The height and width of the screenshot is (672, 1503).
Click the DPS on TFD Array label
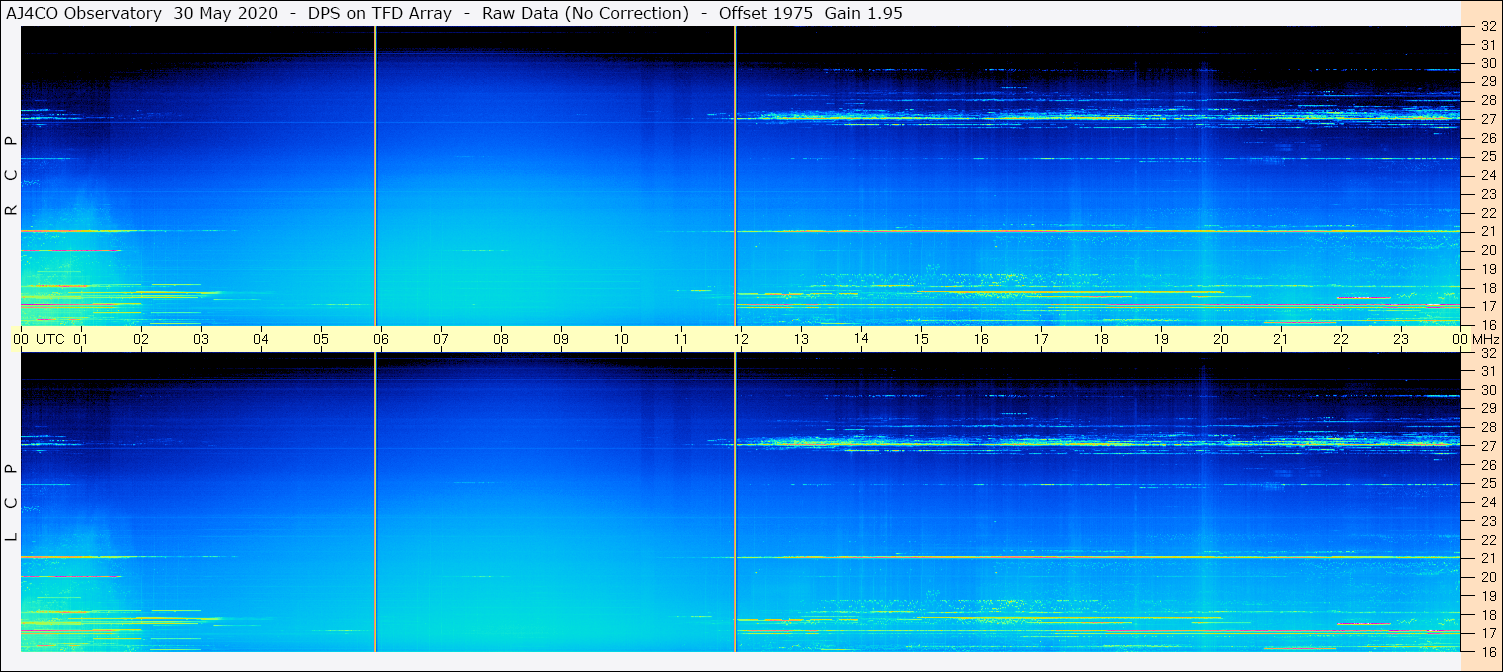point(379,13)
